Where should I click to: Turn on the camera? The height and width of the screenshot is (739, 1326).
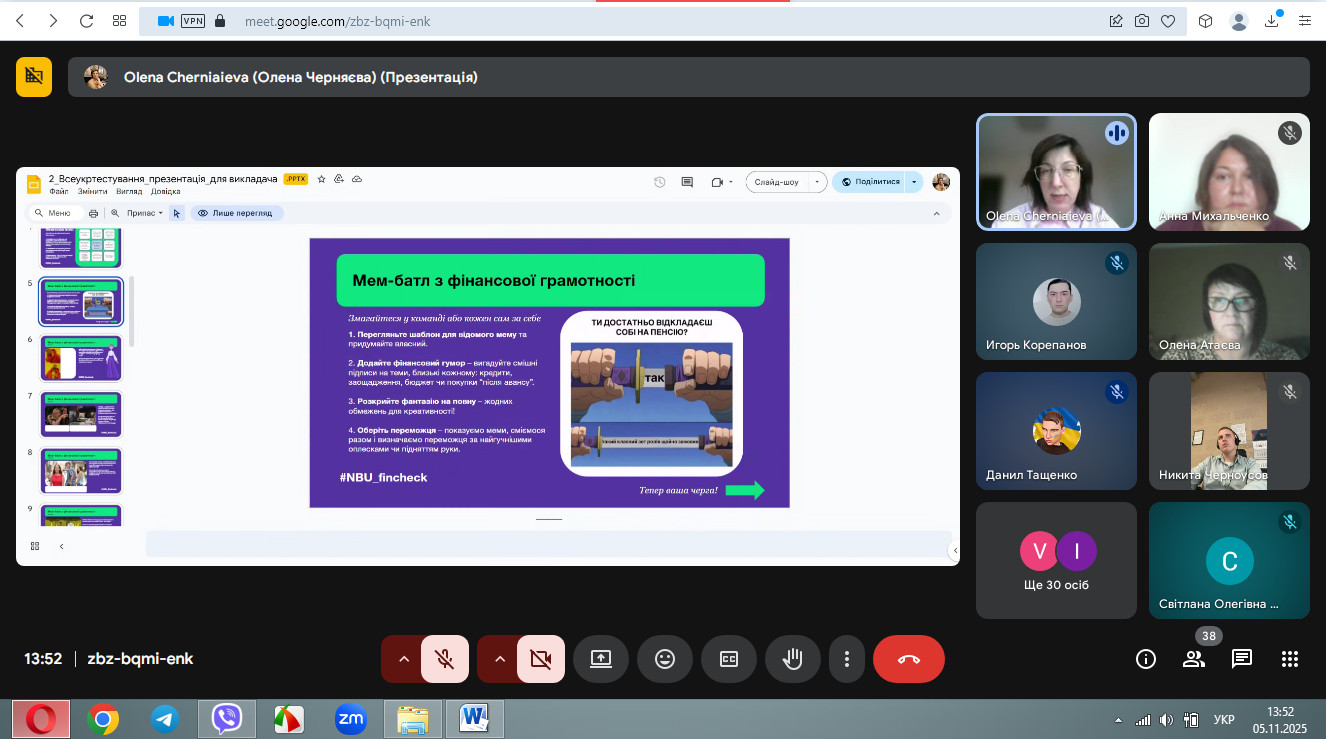tap(541, 659)
